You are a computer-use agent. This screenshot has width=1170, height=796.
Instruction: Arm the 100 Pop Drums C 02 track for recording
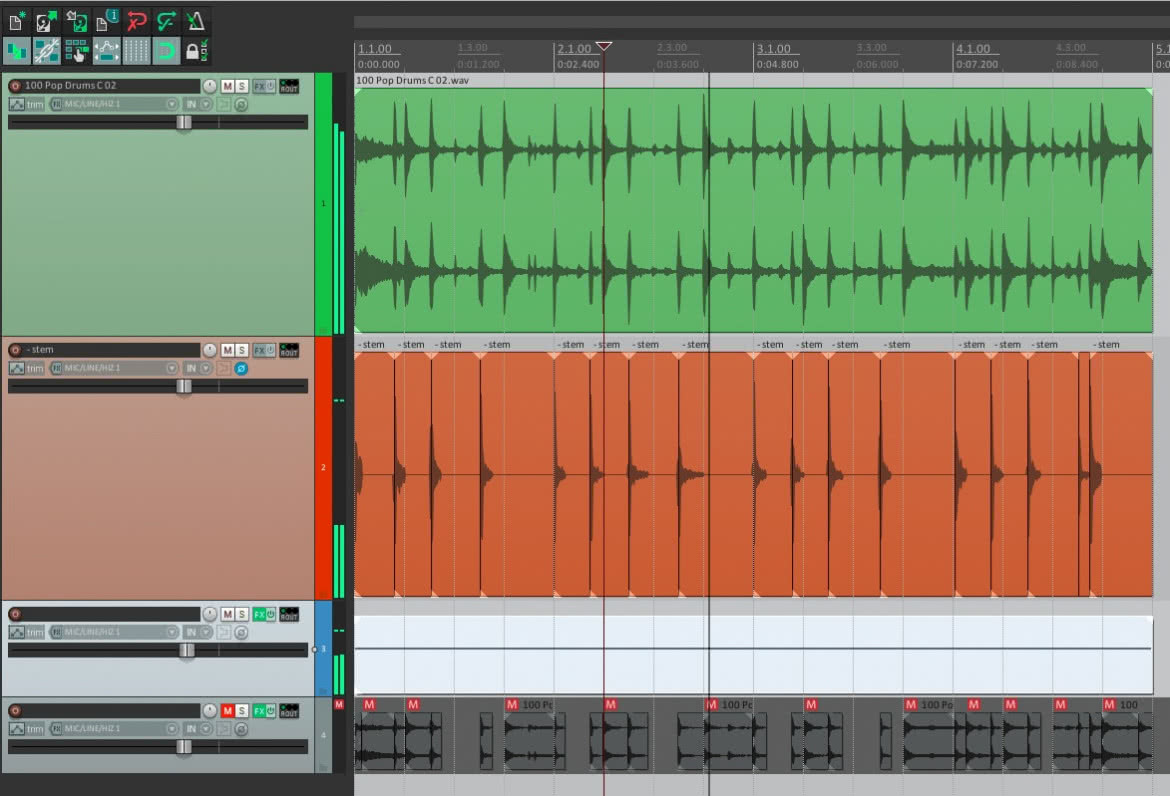coord(15,86)
